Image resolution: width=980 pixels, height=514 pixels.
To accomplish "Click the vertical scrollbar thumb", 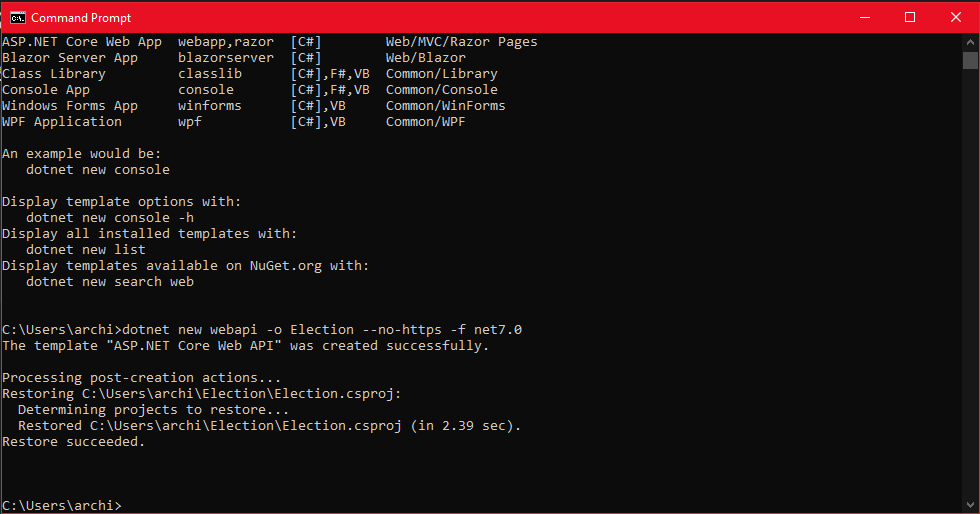I will pyautogui.click(x=970, y=61).
